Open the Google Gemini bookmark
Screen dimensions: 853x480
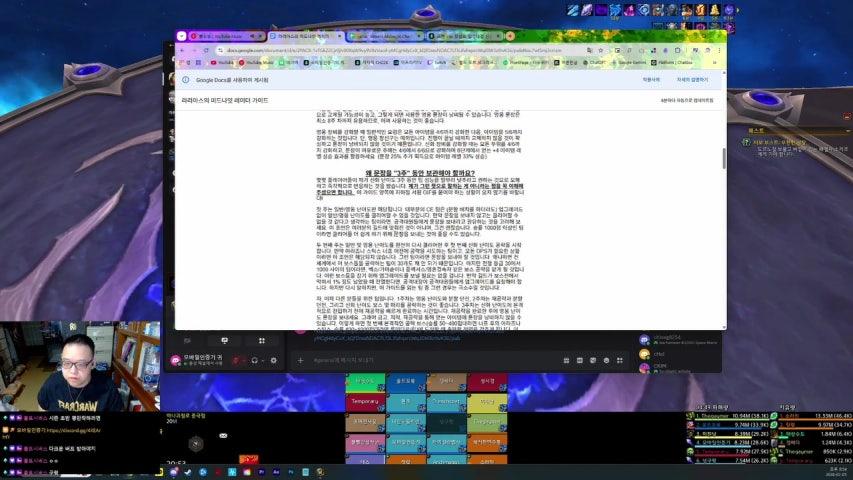point(628,63)
